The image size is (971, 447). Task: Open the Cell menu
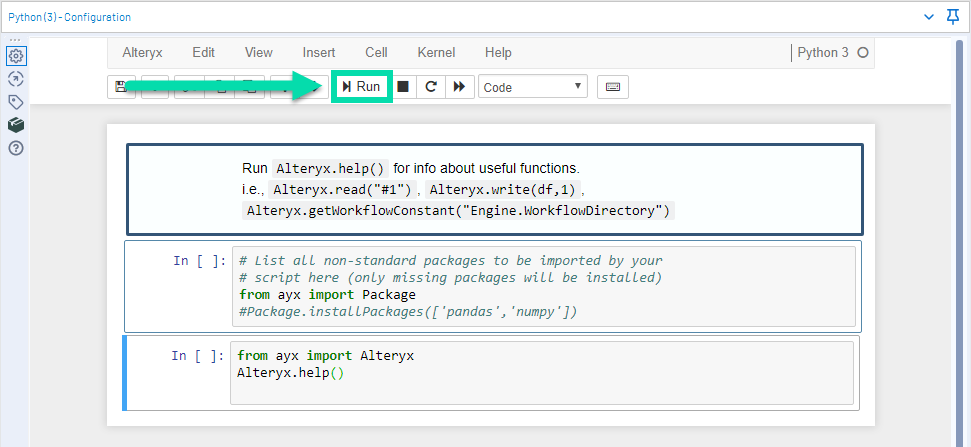click(377, 53)
